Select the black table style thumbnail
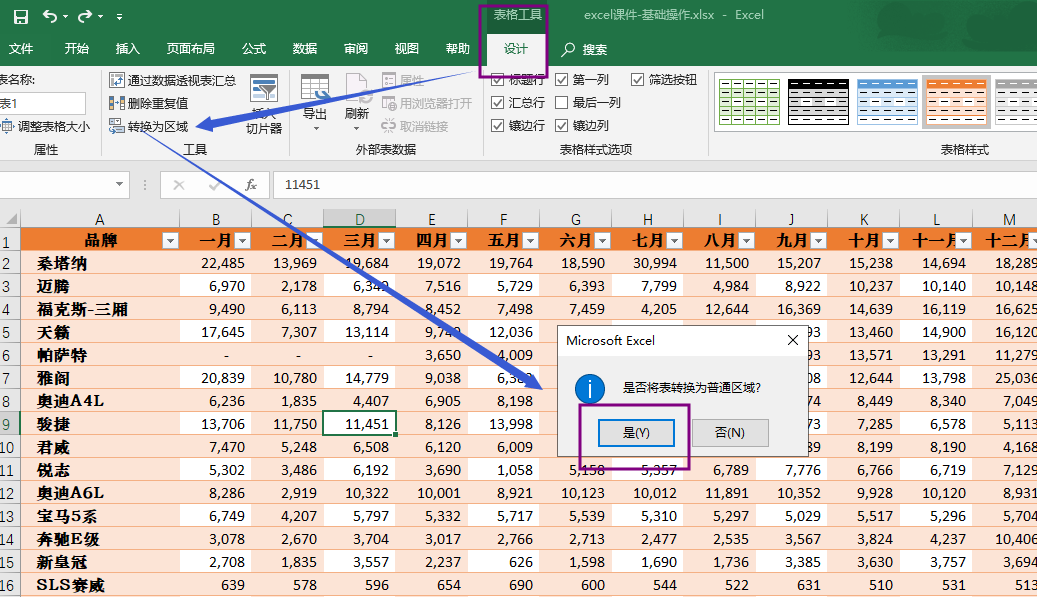The width and height of the screenshot is (1037, 597). click(x=818, y=102)
